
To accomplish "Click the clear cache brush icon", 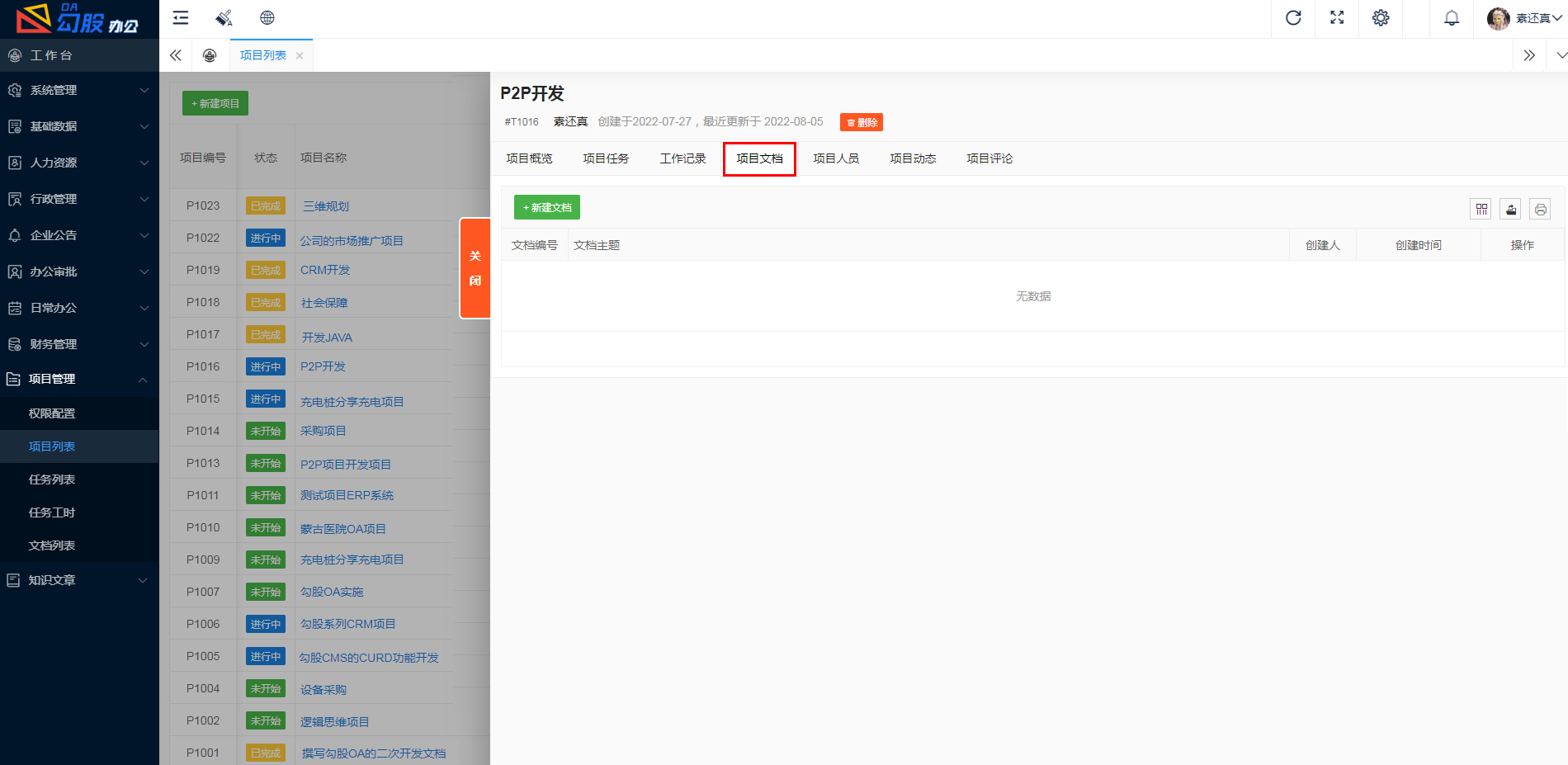I will [224, 18].
